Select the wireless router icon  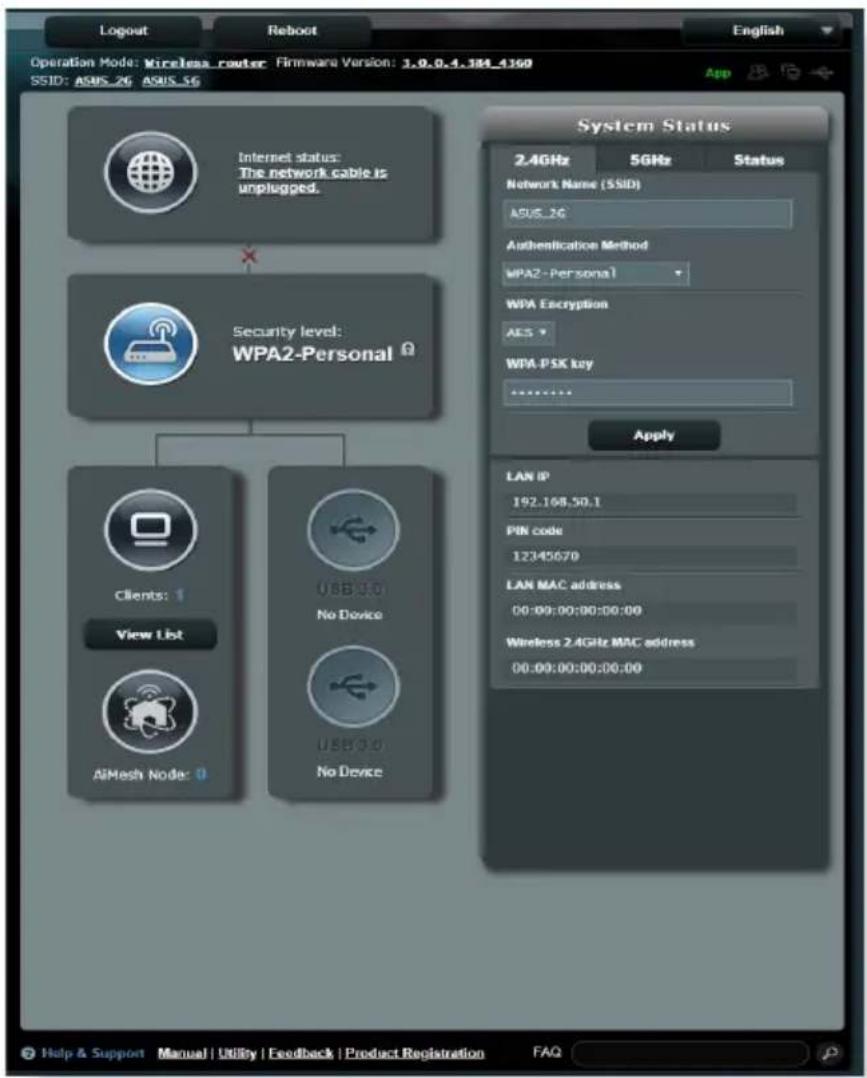point(151,343)
